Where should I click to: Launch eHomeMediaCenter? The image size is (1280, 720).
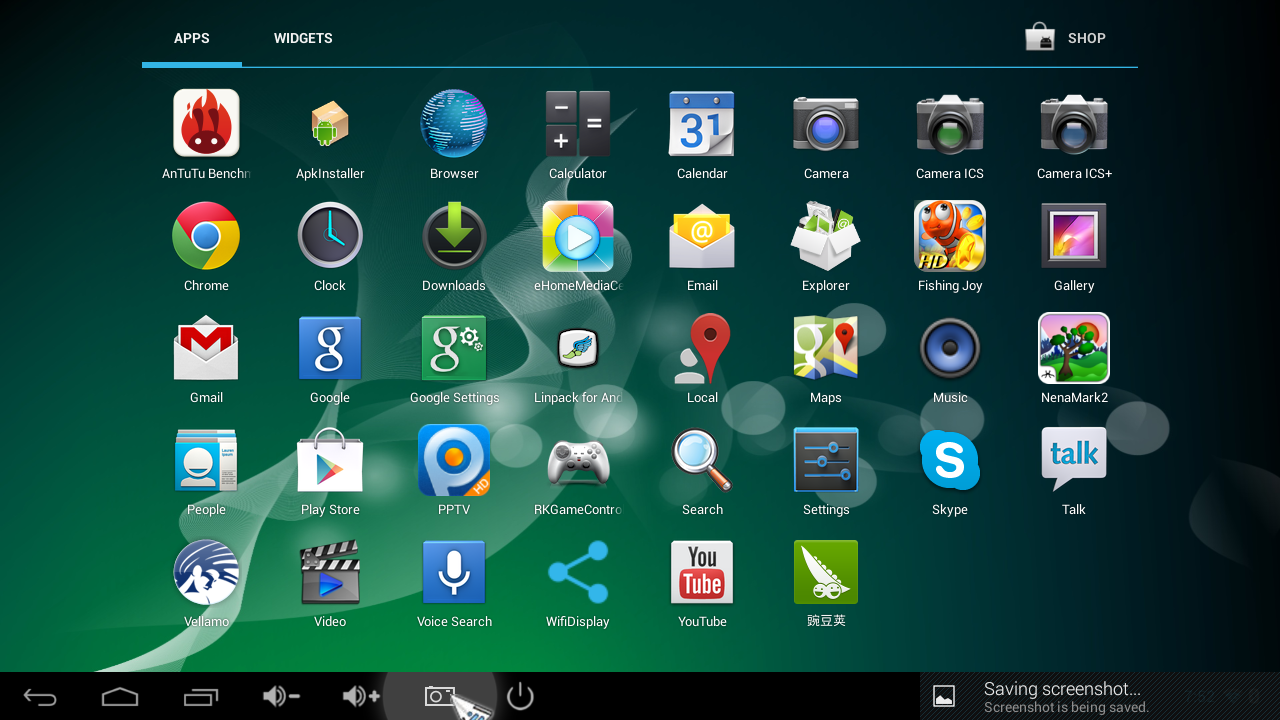(x=578, y=236)
